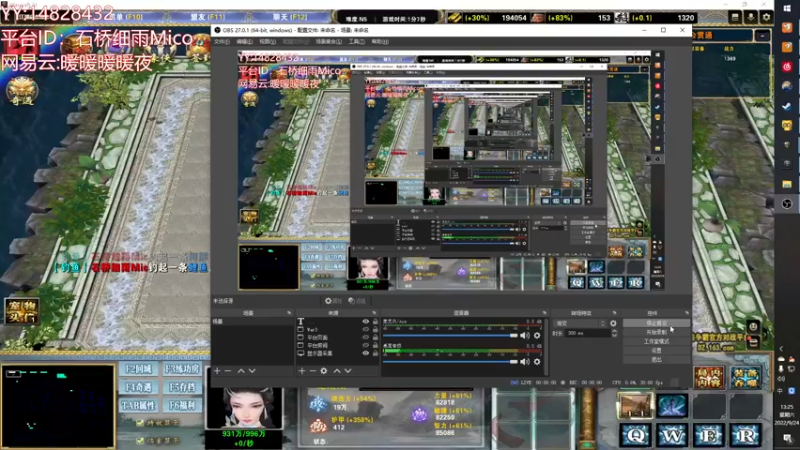This screenshot has height=450, width=800.
Task: Open source properties gear in sources toolbar
Action: (323, 371)
